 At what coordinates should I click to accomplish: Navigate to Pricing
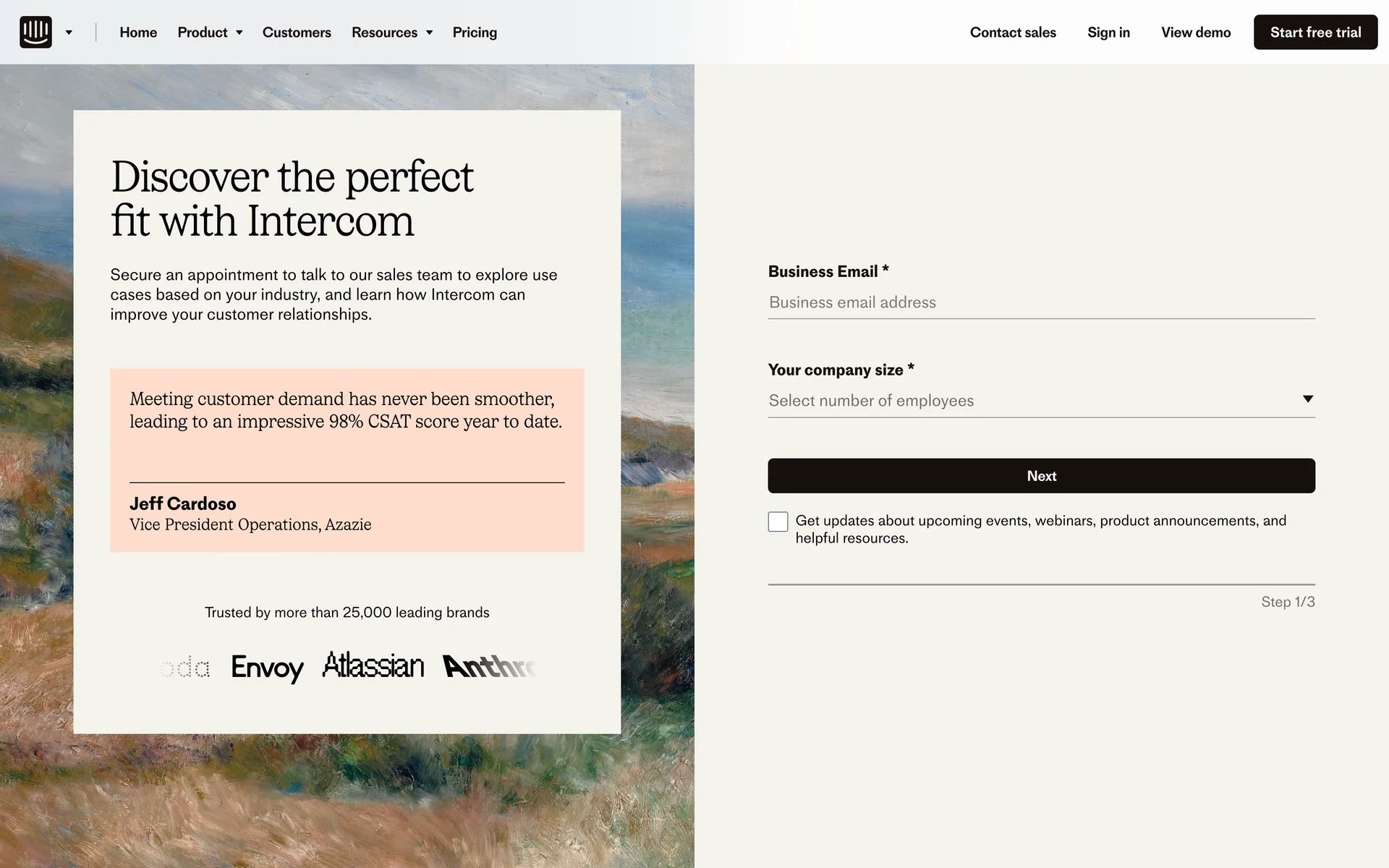pyautogui.click(x=475, y=33)
